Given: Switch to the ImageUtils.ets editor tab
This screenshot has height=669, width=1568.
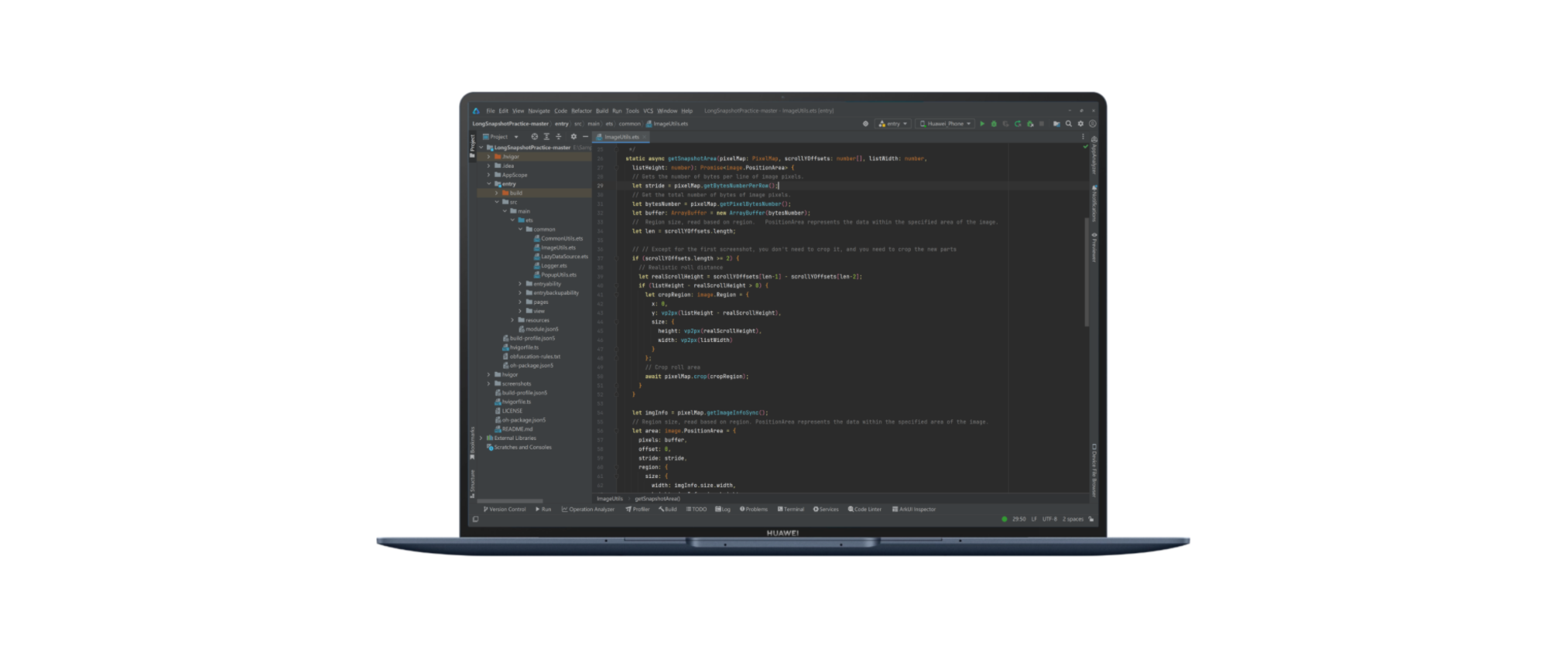Looking at the screenshot, I should pos(621,137).
